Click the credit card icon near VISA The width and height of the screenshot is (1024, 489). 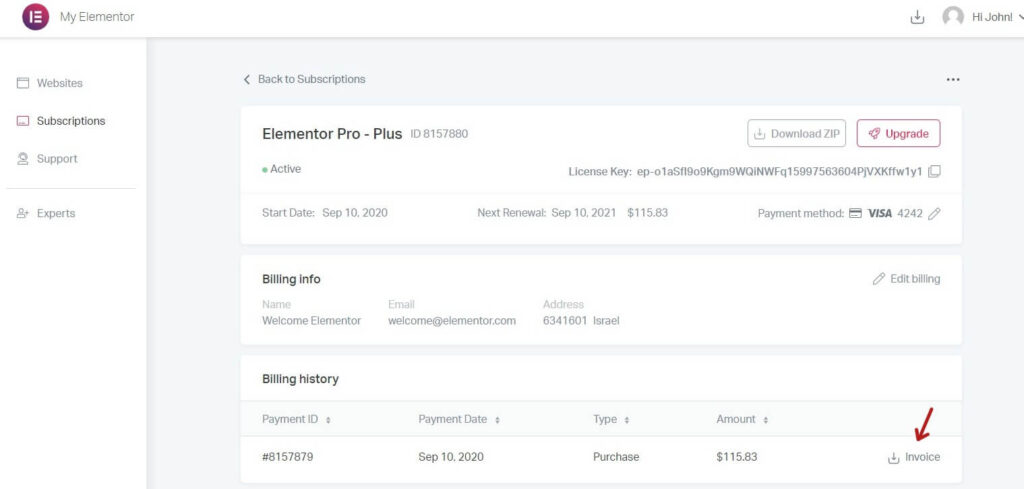[x=855, y=213]
